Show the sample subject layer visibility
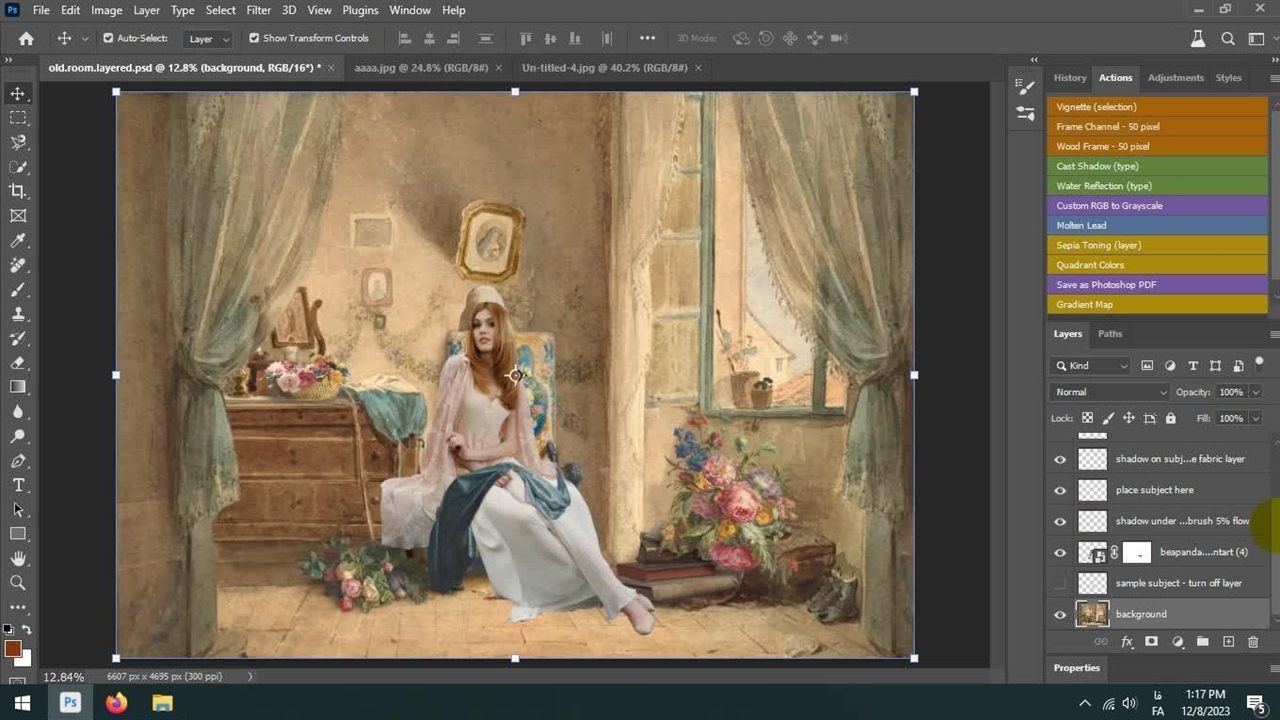 click(x=1060, y=583)
